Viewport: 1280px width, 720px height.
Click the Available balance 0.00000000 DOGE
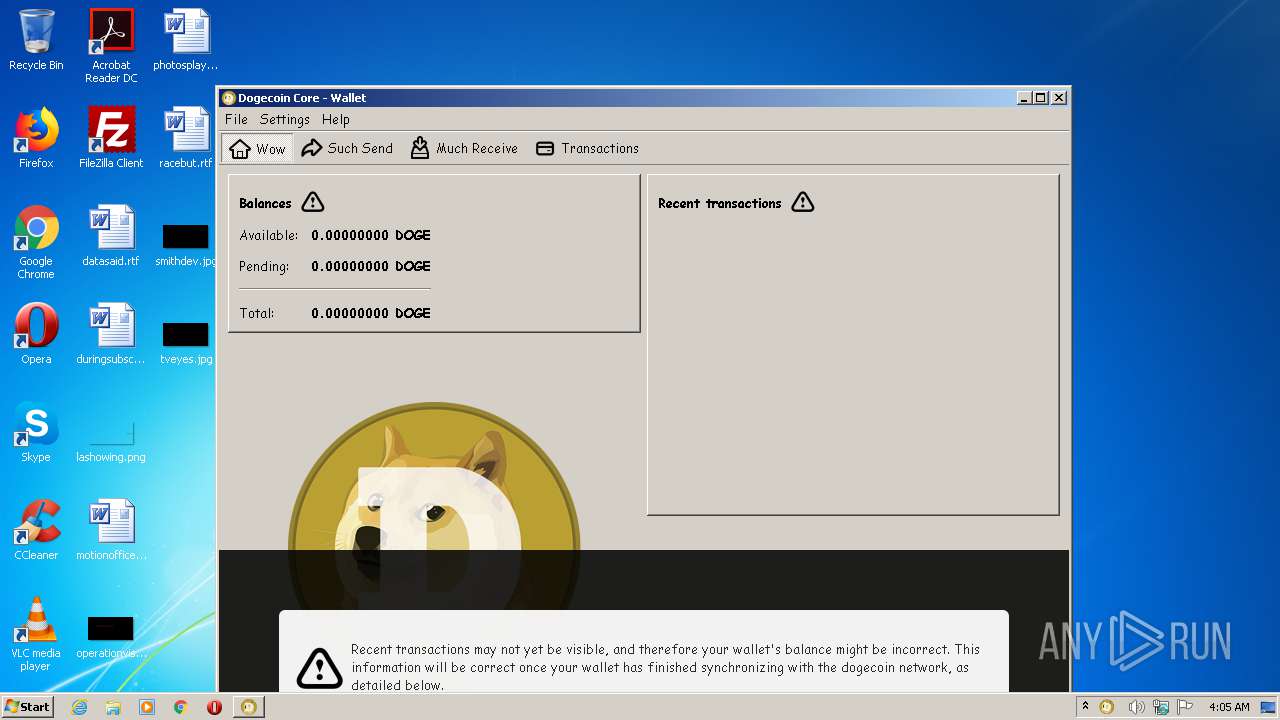[371, 235]
